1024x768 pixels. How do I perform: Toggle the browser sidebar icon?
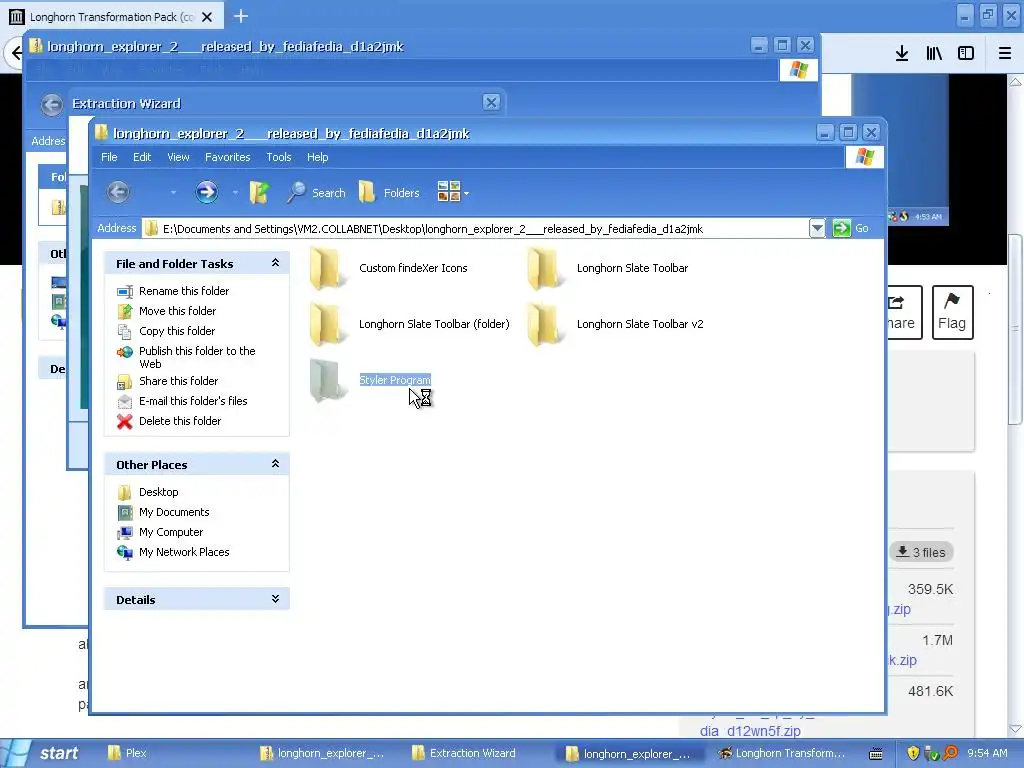pos(966,53)
